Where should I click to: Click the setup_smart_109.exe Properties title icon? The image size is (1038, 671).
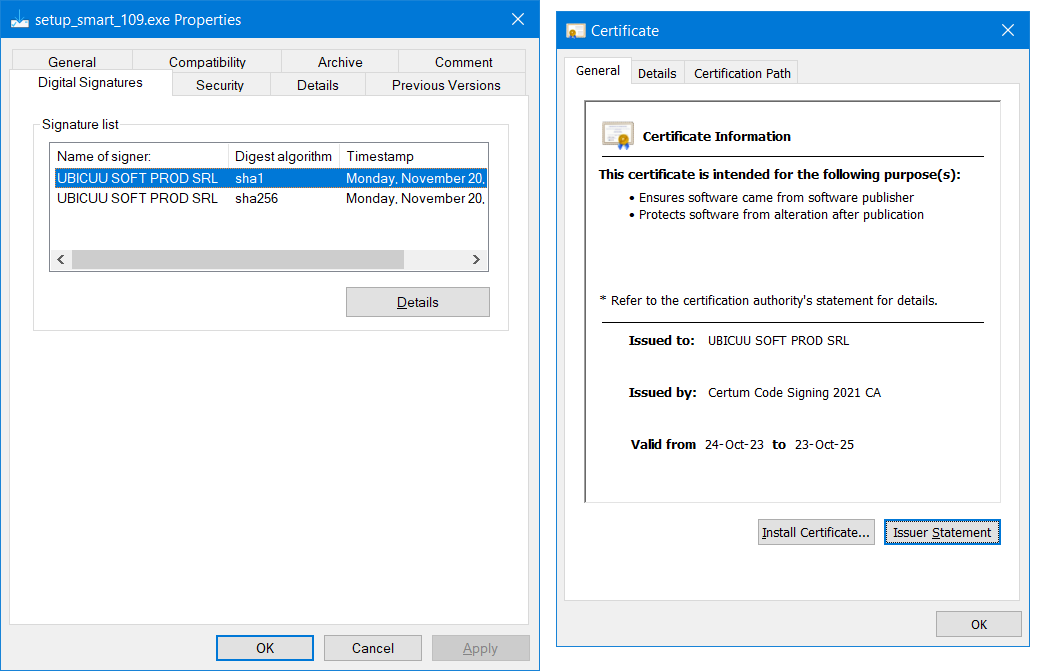click(x=20, y=20)
